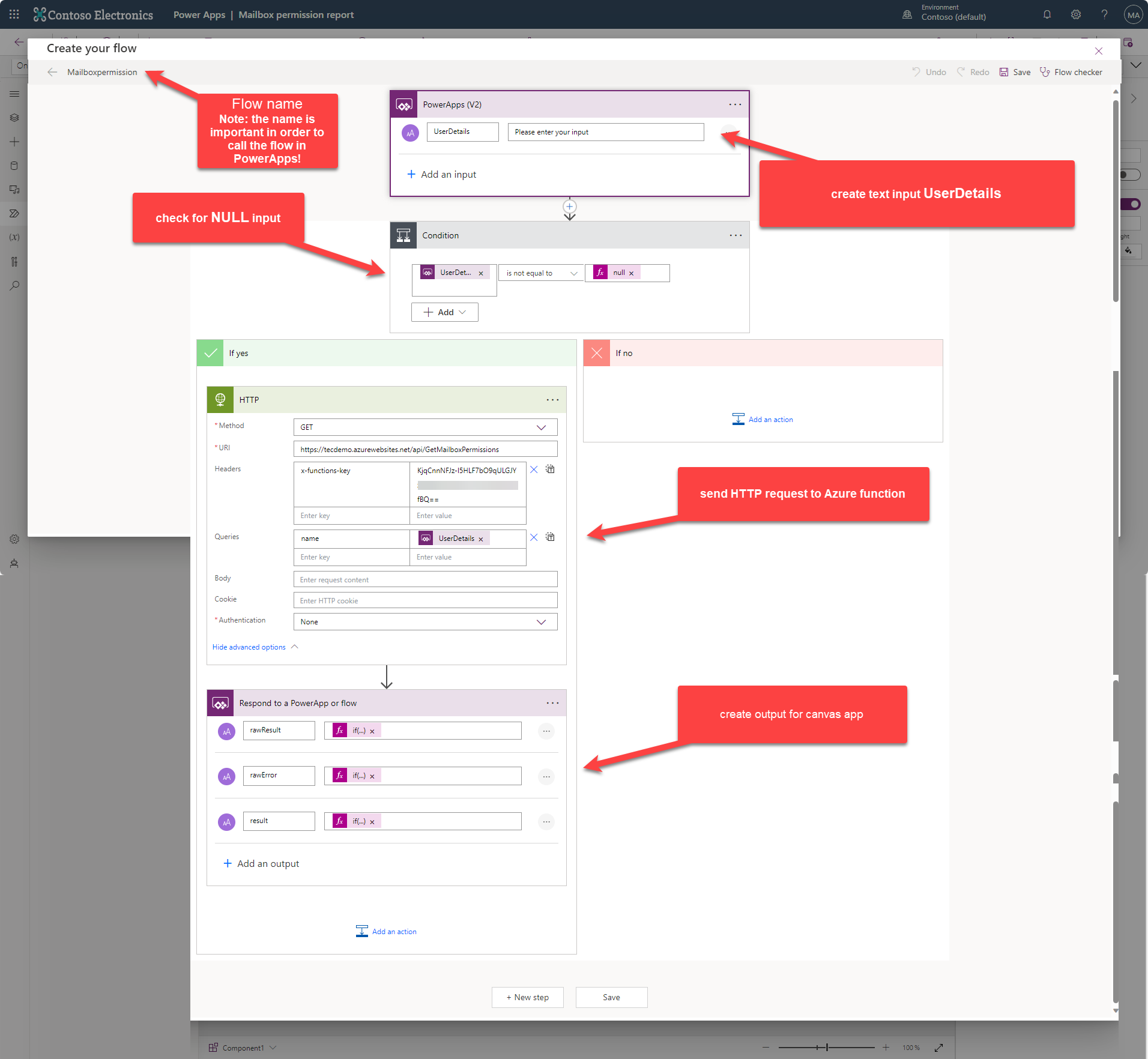This screenshot has width=1148, height=1059.
Task: Click the Add an output link
Action: 261,863
